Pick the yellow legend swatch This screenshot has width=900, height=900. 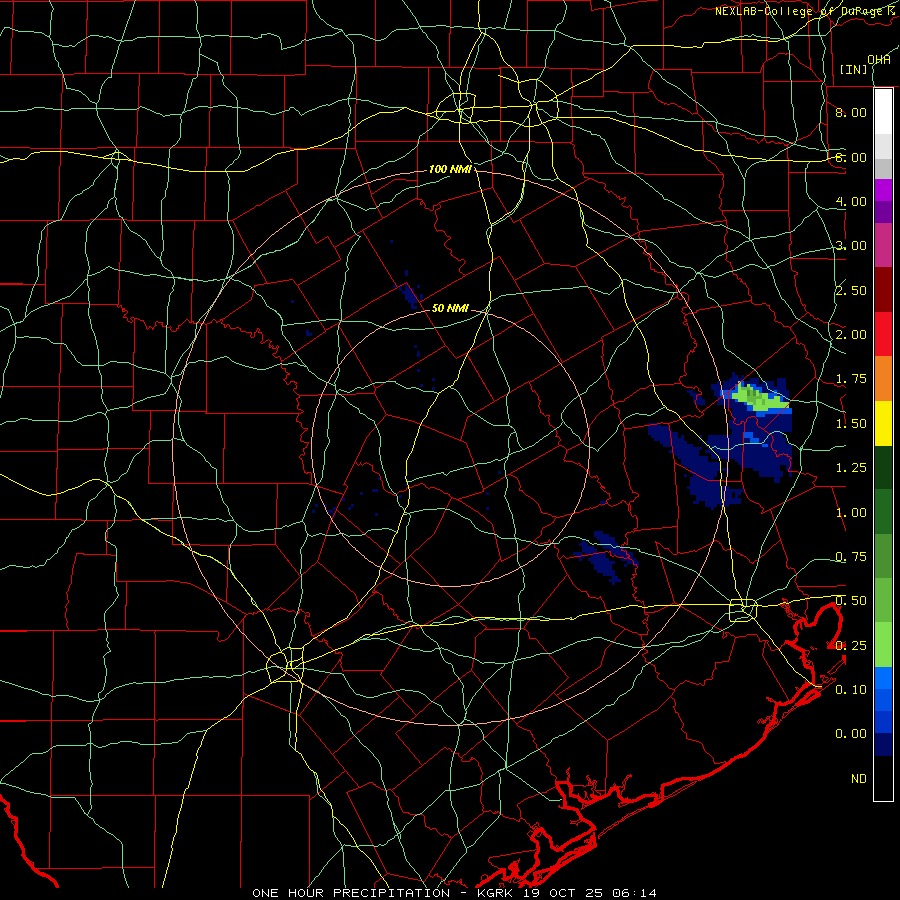pyautogui.click(x=883, y=423)
